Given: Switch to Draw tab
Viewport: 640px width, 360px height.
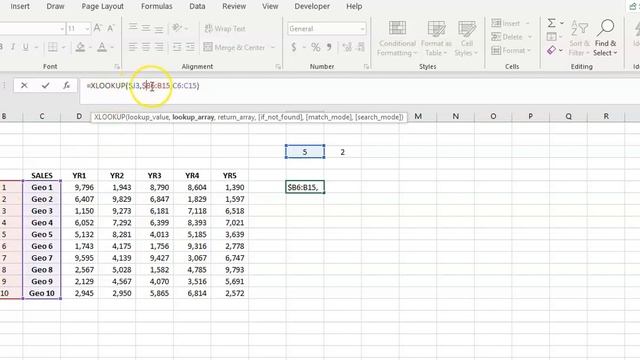Looking at the screenshot, I should [x=55, y=7].
